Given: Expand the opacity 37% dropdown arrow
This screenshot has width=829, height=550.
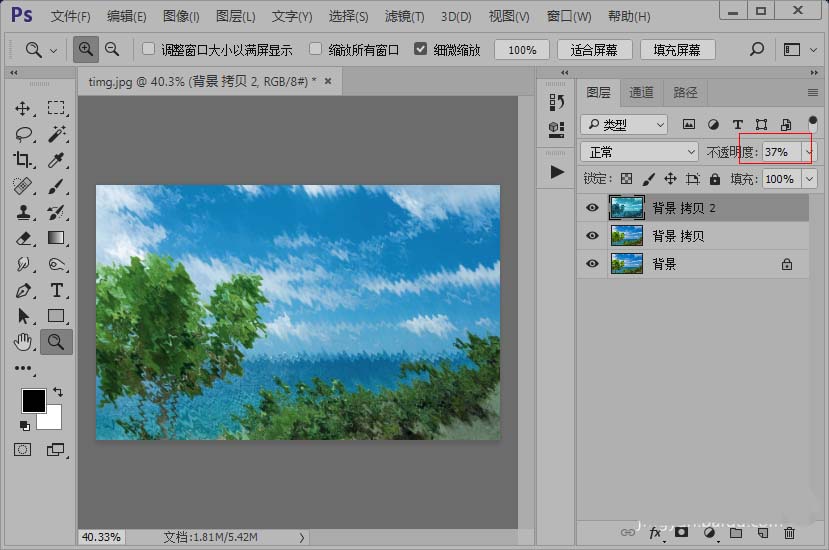Looking at the screenshot, I should pyautogui.click(x=809, y=152).
